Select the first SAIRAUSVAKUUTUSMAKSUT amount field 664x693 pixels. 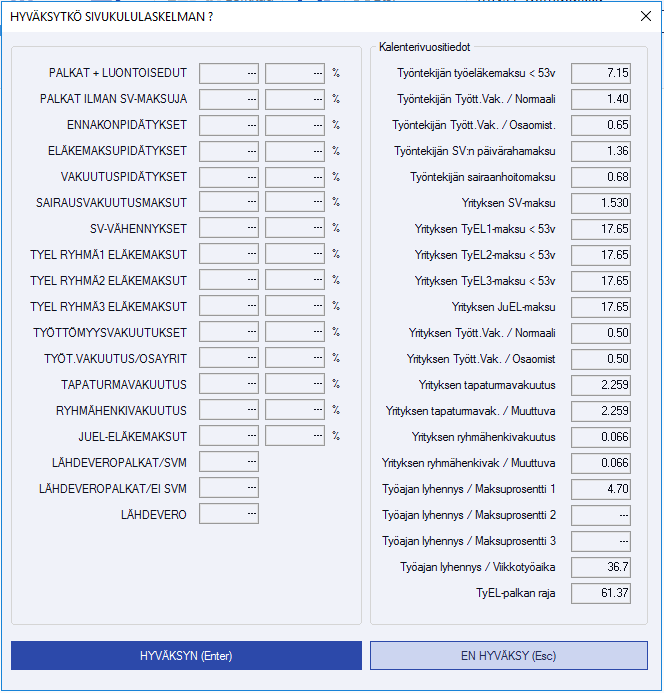pyautogui.click(x=229, y=203)
